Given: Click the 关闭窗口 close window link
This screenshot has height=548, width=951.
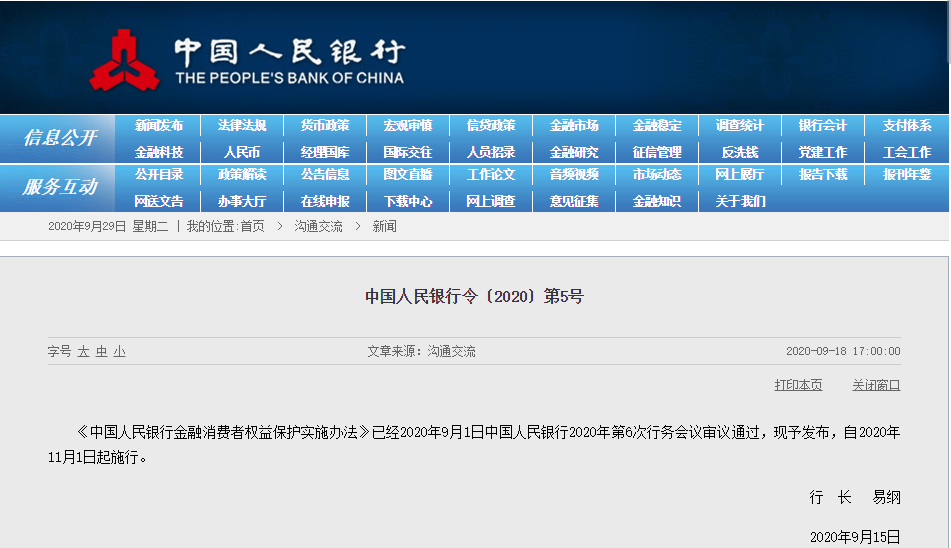Looking at the screenshot, I should click(x=876, y=385).
